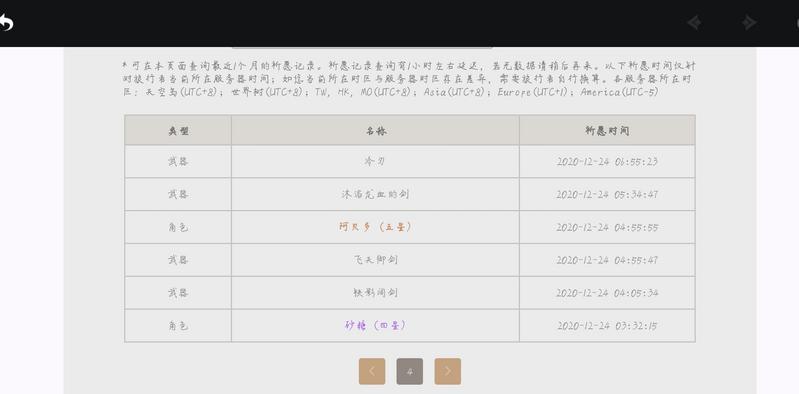Click the 铁影阔剑 weapon name
Viewport: 799px width, 394px height.
click(x=375, y=293)
